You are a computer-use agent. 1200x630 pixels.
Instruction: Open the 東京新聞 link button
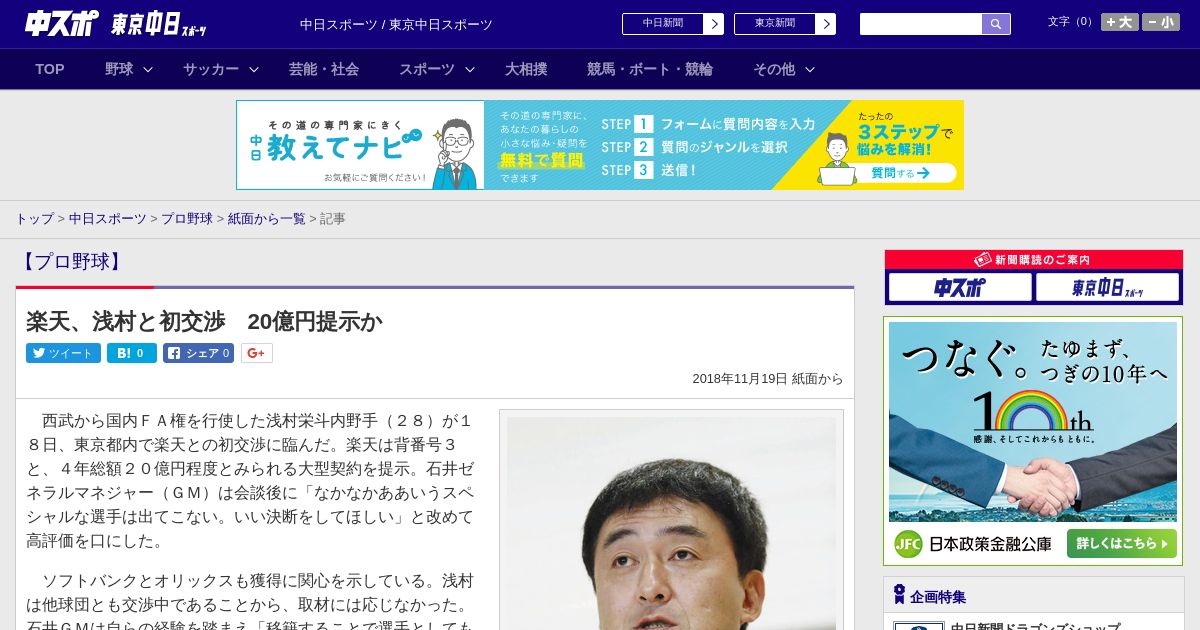pos(774,24)
